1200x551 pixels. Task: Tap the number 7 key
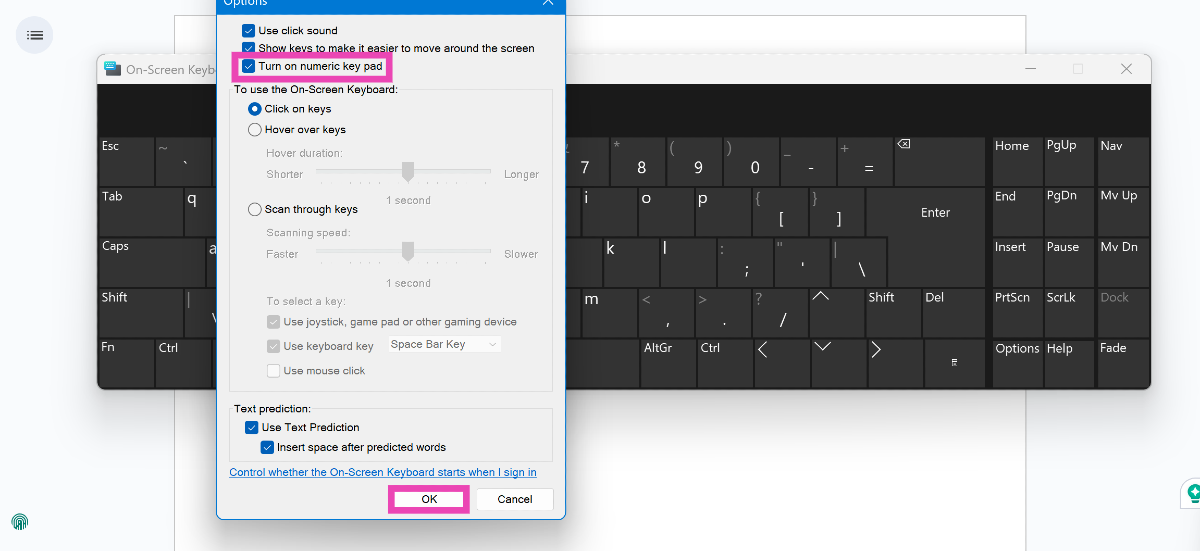[585, 161]
